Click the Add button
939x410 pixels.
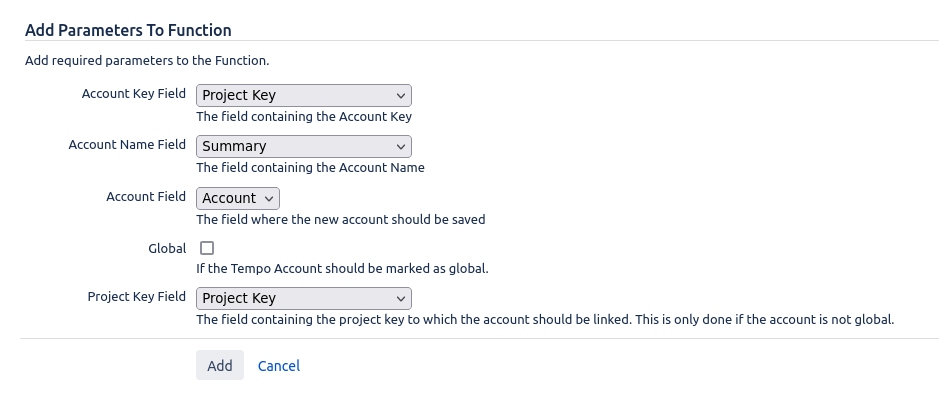click(220, 365)
